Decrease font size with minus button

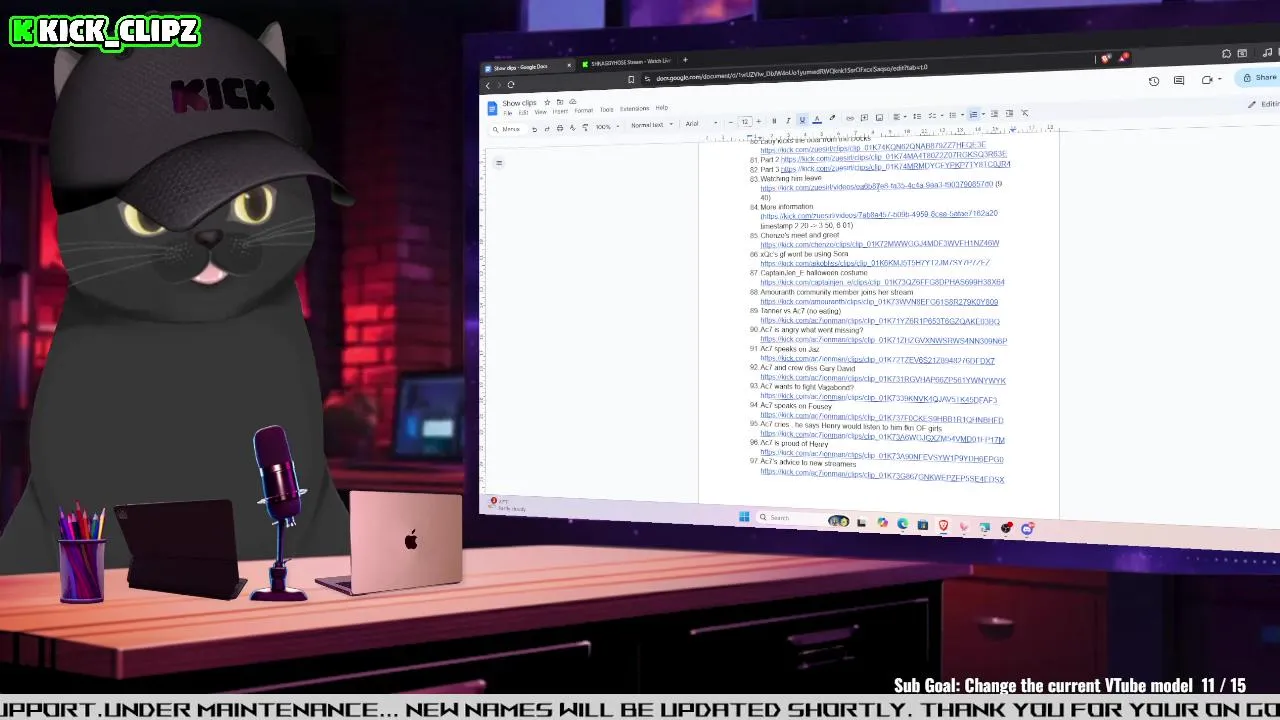coord(730,122)
